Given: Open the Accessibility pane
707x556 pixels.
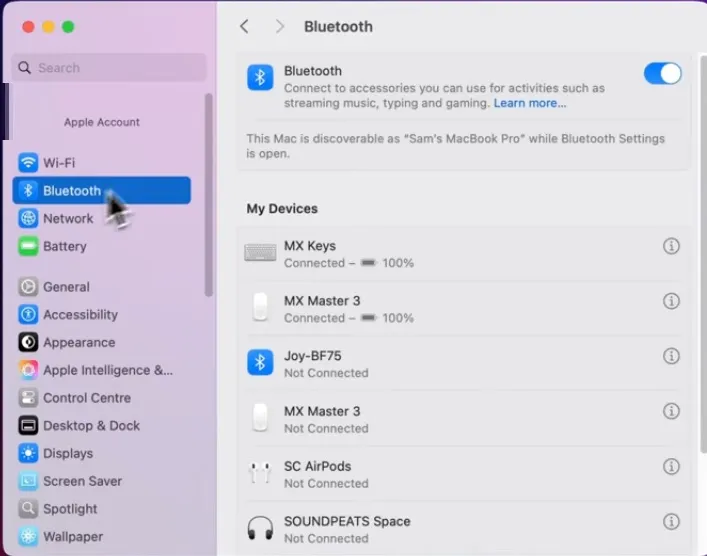Looking at the screenshot, I should tap(101, 314).
